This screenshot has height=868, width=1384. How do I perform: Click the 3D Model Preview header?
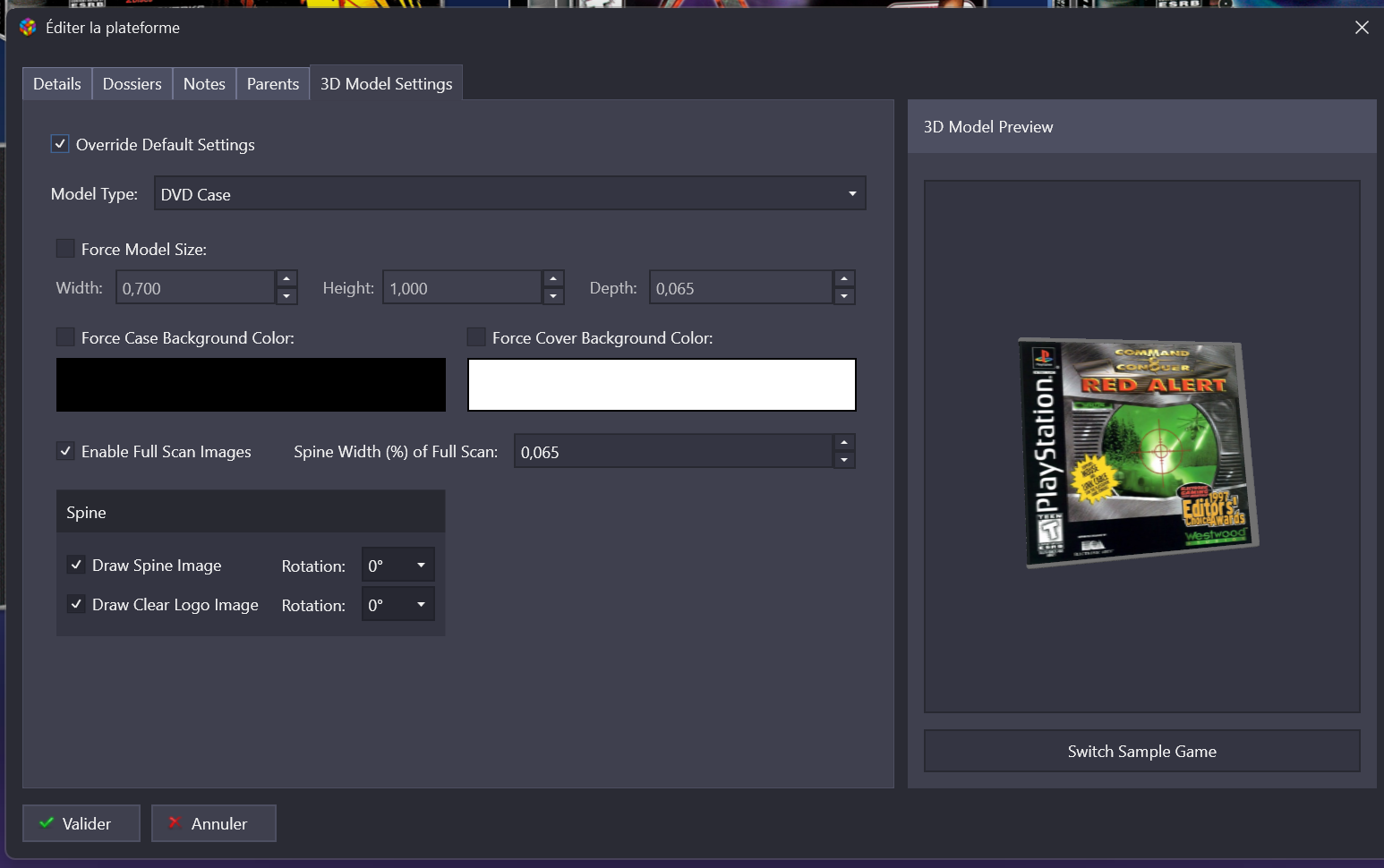(1142, 127)
